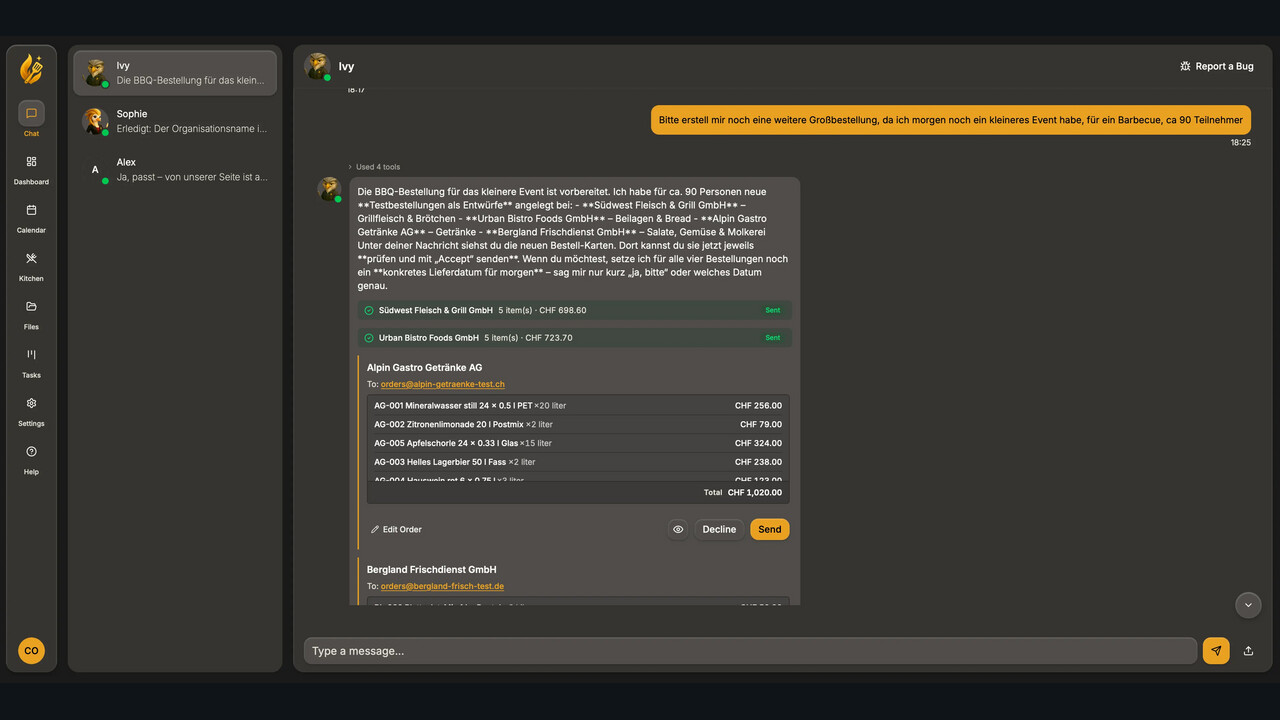Toggle the eye preview on Alpin order
The height and width of the screenshot is (720, 1280).
(678, 529)
